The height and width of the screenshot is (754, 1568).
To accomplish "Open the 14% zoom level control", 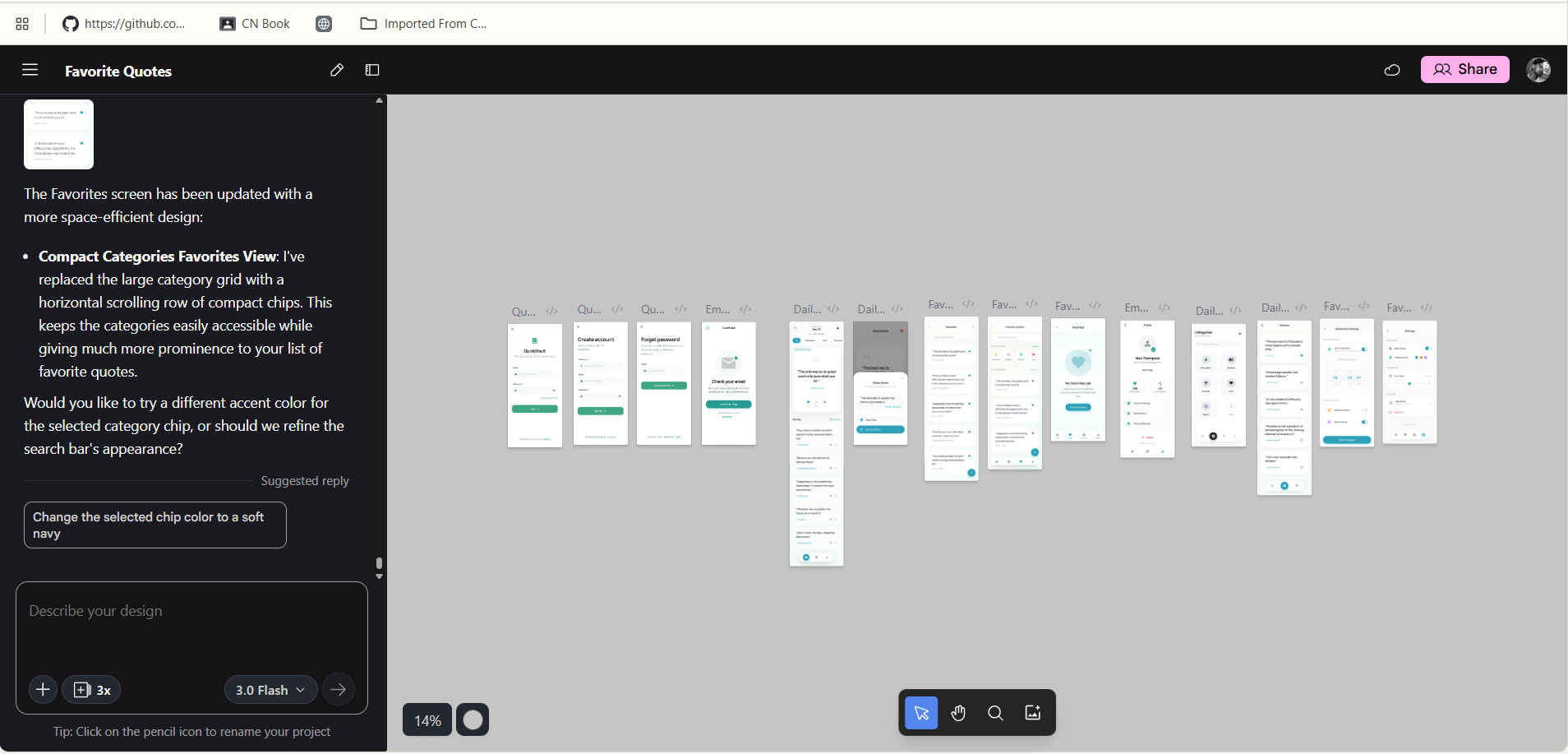I will [x=427, y=720].
